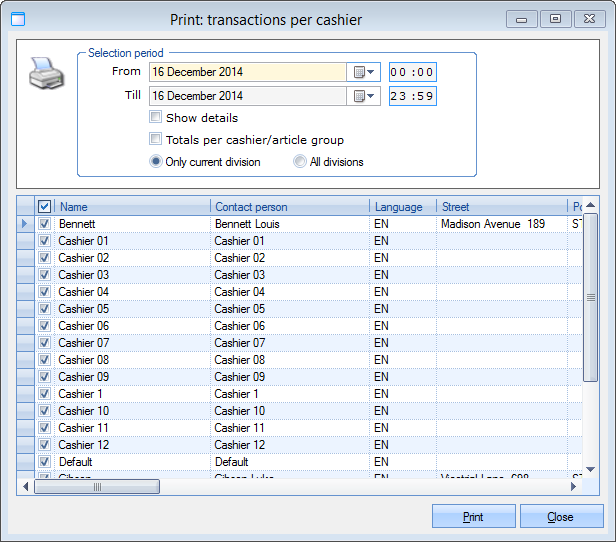This screenshot has width=616, height=542.
Task: Enable Totals per cashier/article group
Action: (x=155, y=140)
